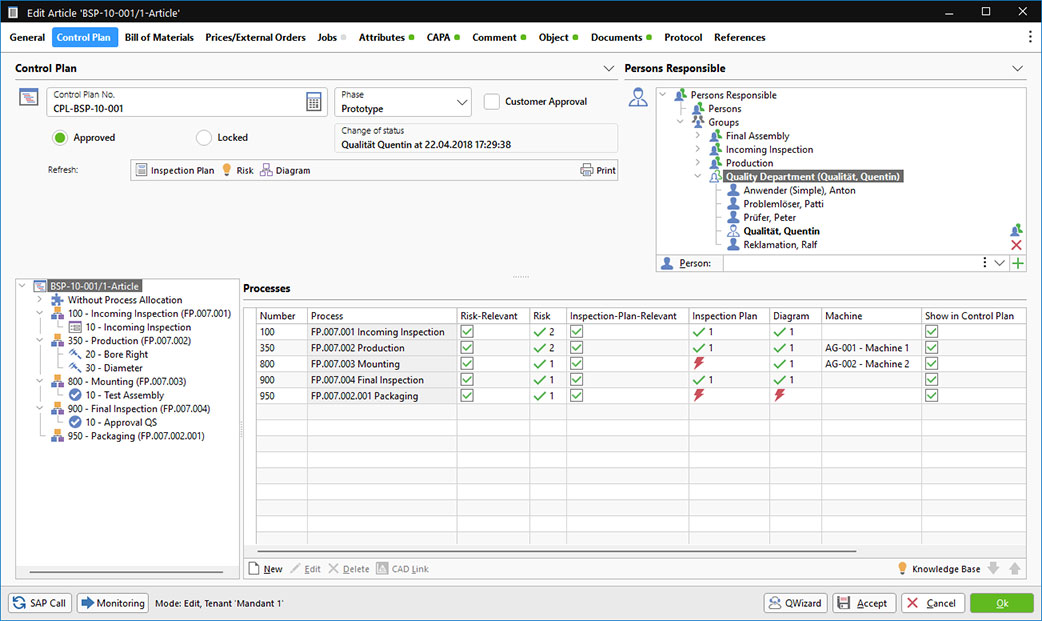Screen dimensions: 1042x621
Task: Uncheck Show in Control Plan for Packaging
Action: [x=932, y=397]
